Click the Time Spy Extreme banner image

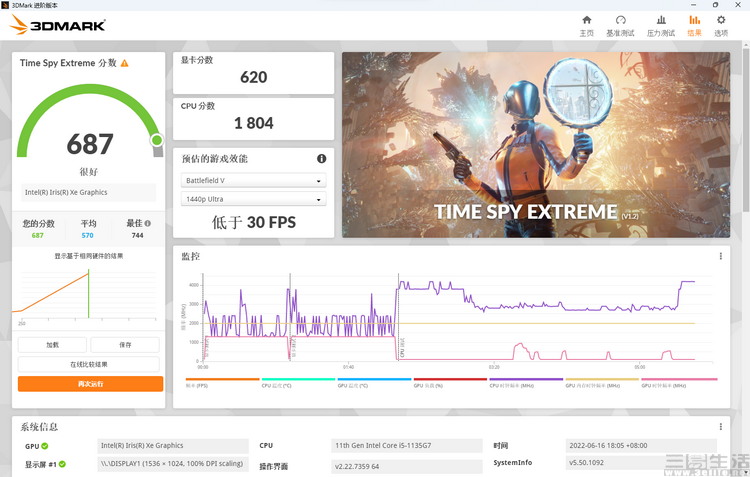[x=536, y=145]
